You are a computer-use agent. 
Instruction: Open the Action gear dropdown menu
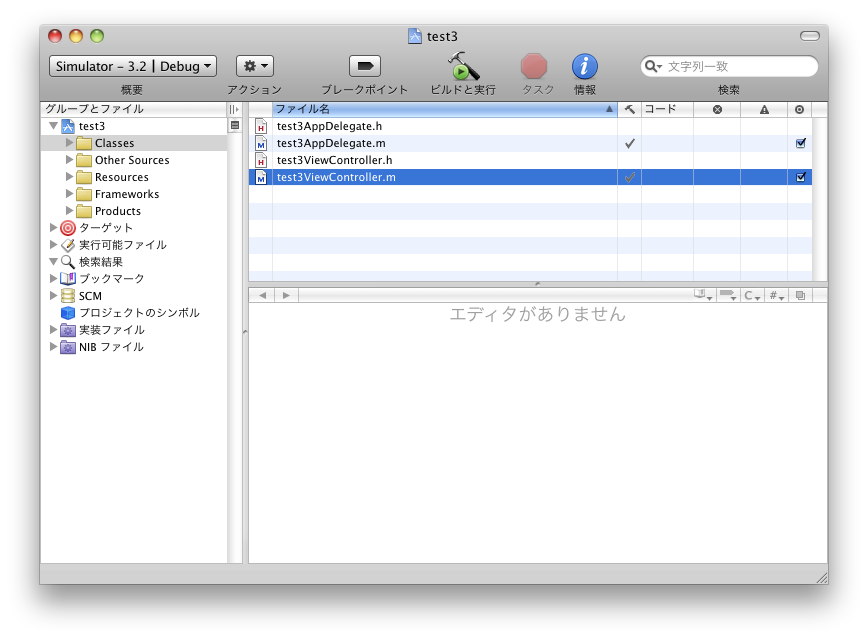coord(254,66)
